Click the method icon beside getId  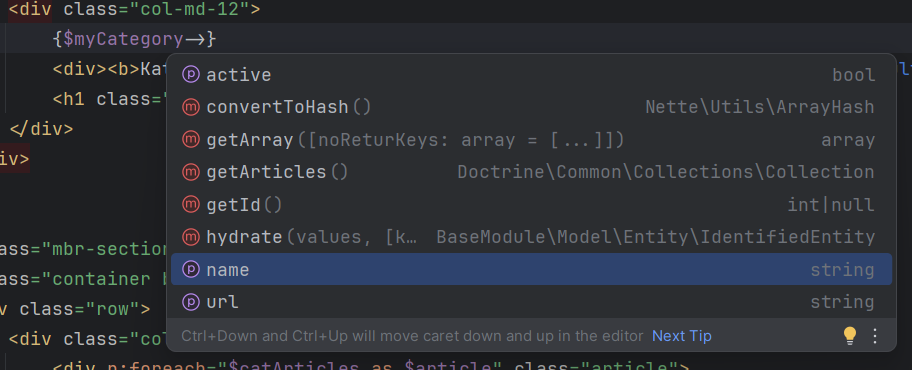[x=191, y=204]
